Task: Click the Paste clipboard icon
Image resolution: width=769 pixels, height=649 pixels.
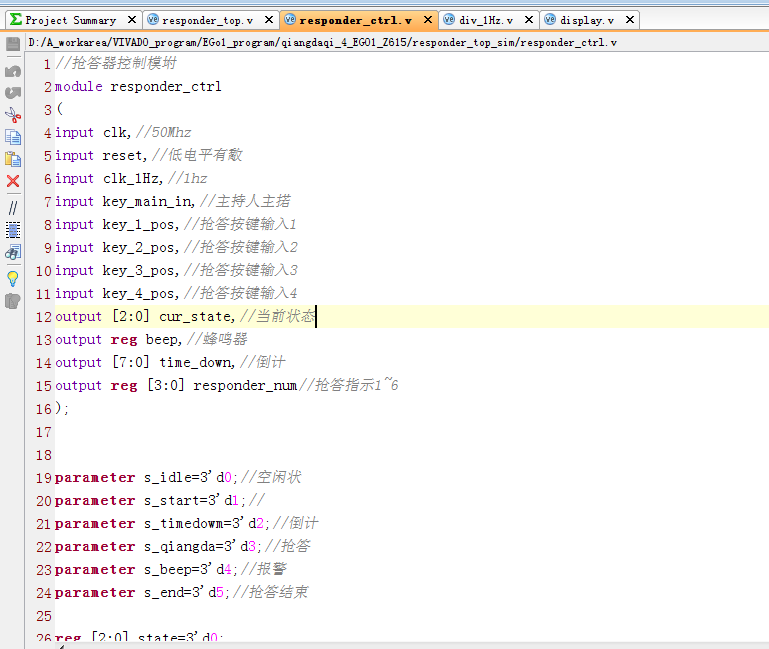Action: [x=13, y=159]
